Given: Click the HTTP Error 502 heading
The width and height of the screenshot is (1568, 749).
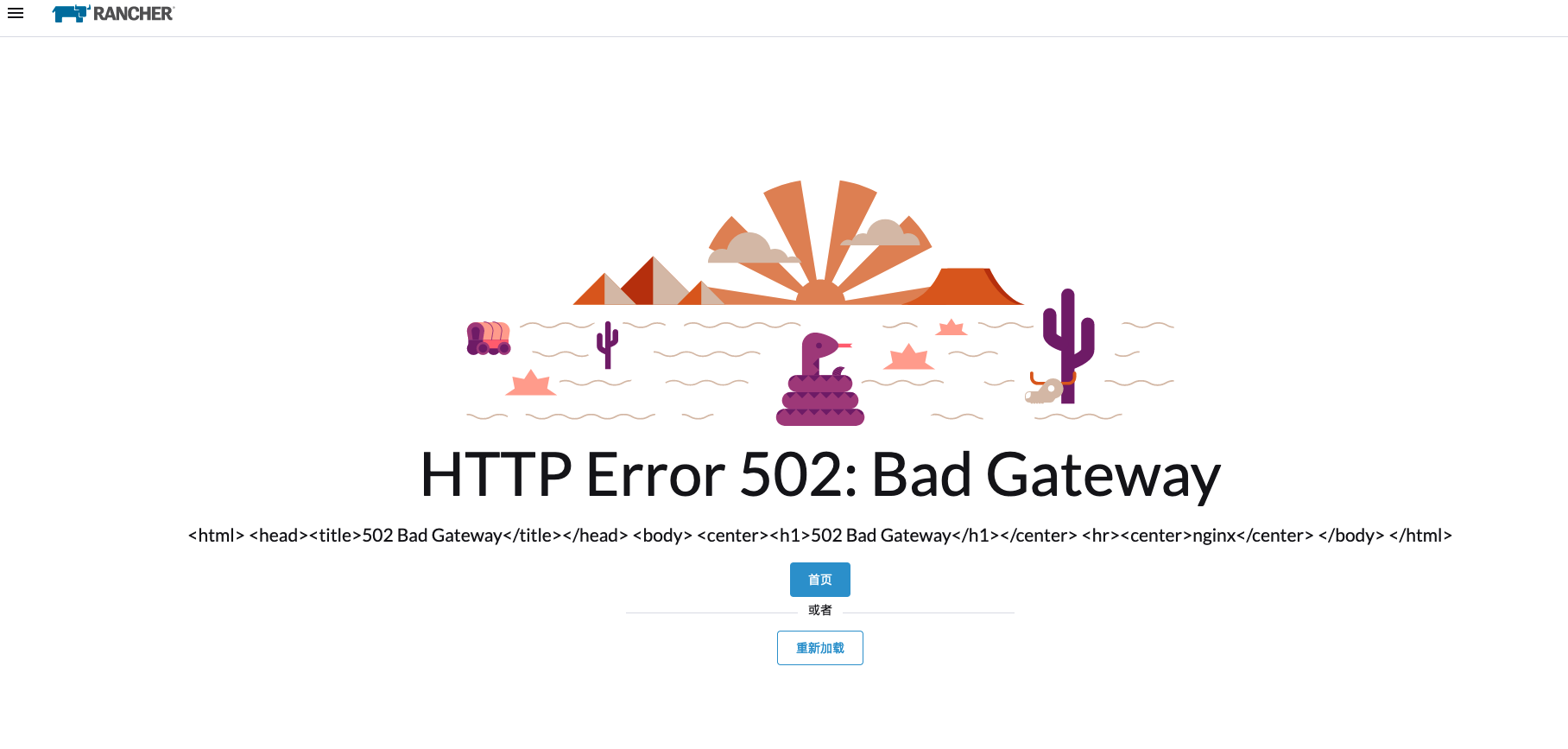Looking at the screenshot, I should [x=819, y=474].
